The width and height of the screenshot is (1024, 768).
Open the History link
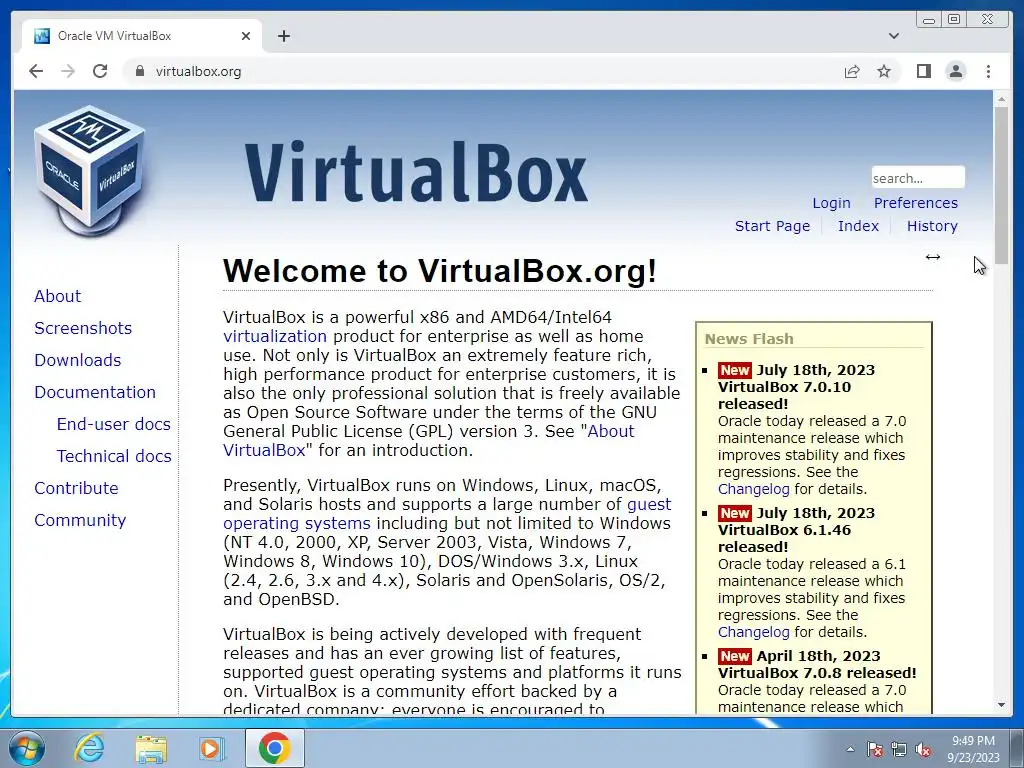(x=932, y=226)
